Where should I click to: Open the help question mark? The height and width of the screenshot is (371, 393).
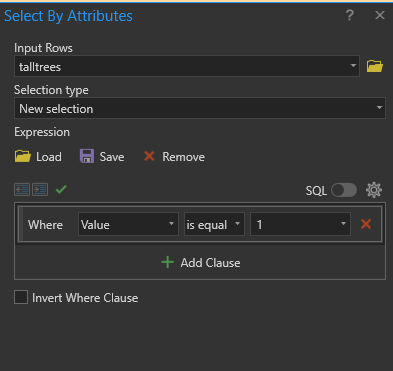(x=349, y=15)
